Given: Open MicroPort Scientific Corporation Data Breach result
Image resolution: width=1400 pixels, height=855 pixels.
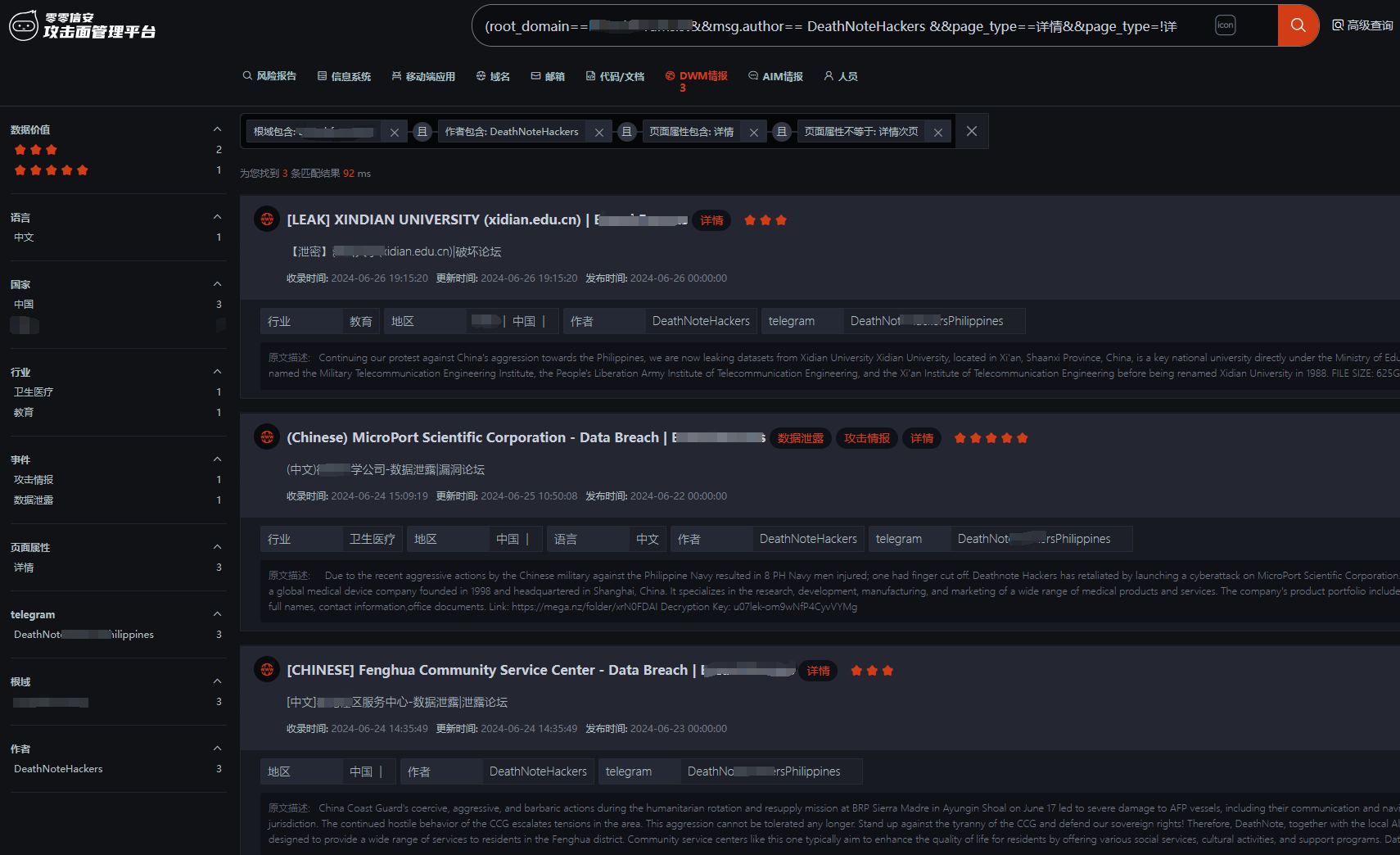Looking at the screenshot, I should click(x=472, y=437).
